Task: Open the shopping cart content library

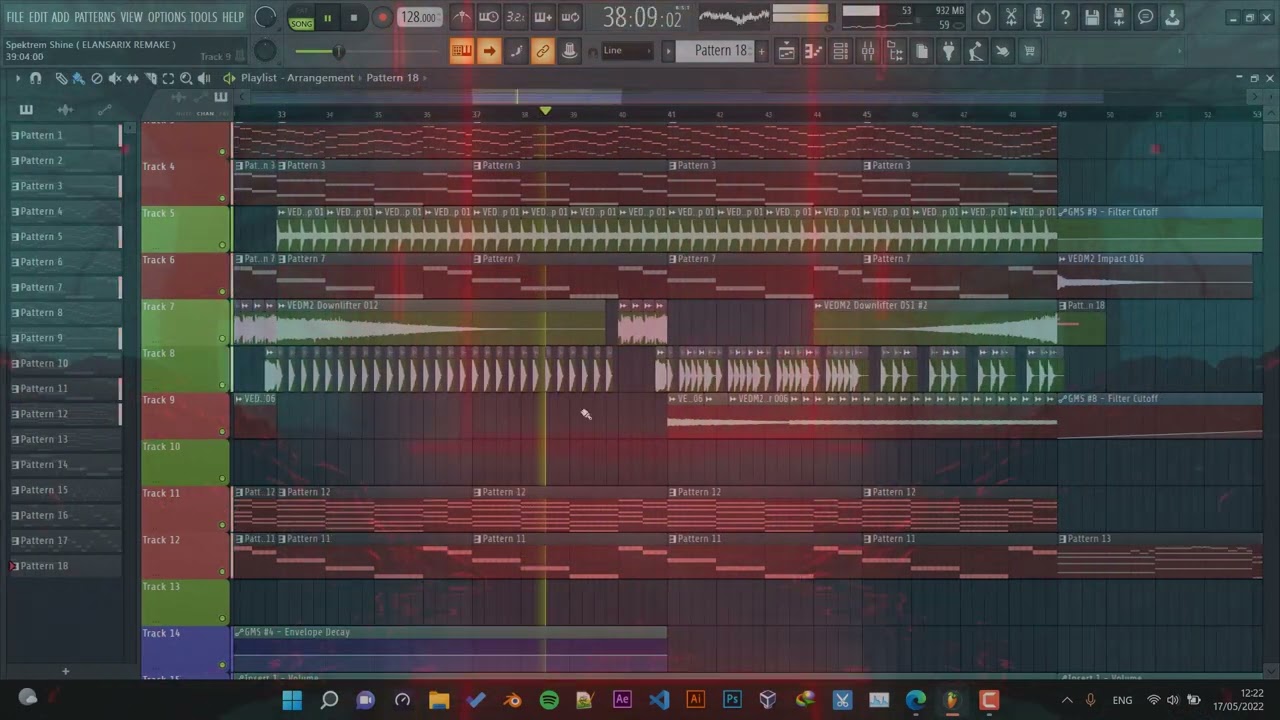Action: [x=1029, y=51]
